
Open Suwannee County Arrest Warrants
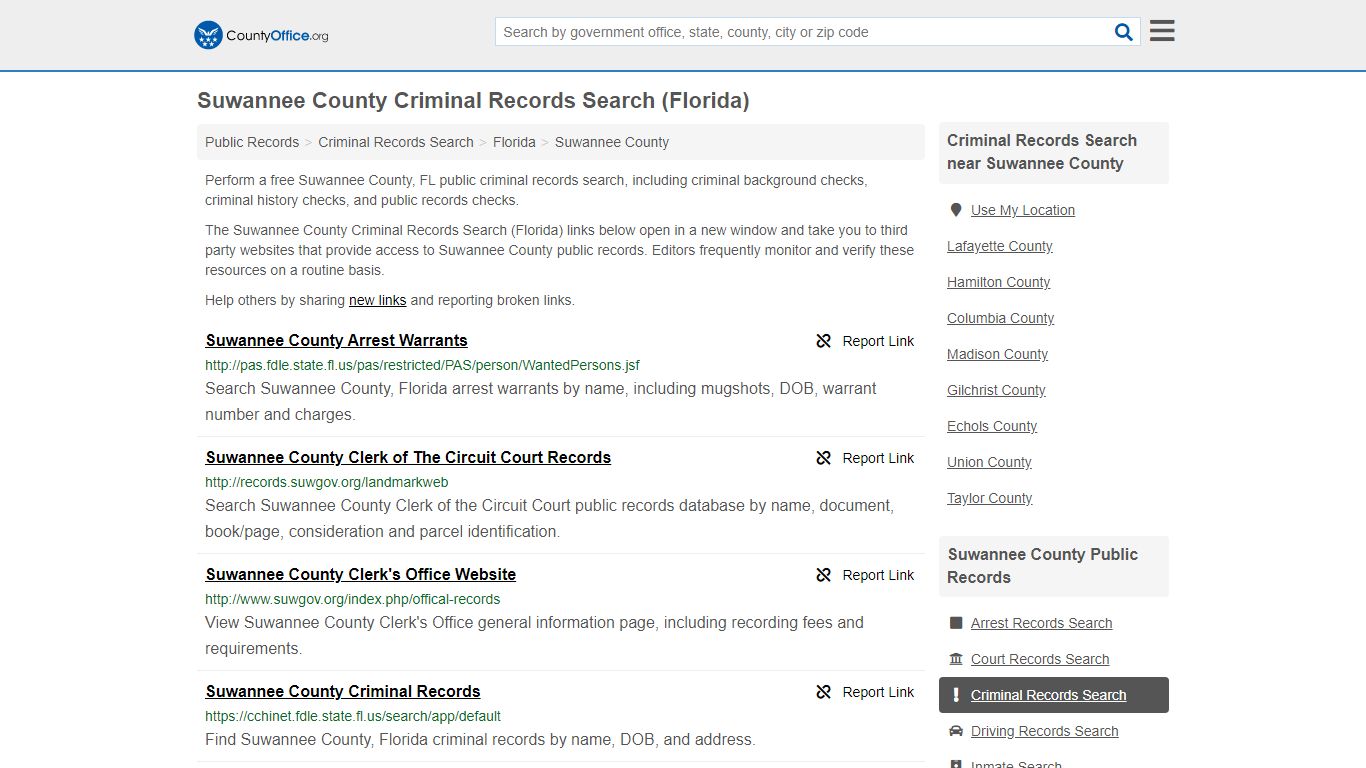pos(337,340)
